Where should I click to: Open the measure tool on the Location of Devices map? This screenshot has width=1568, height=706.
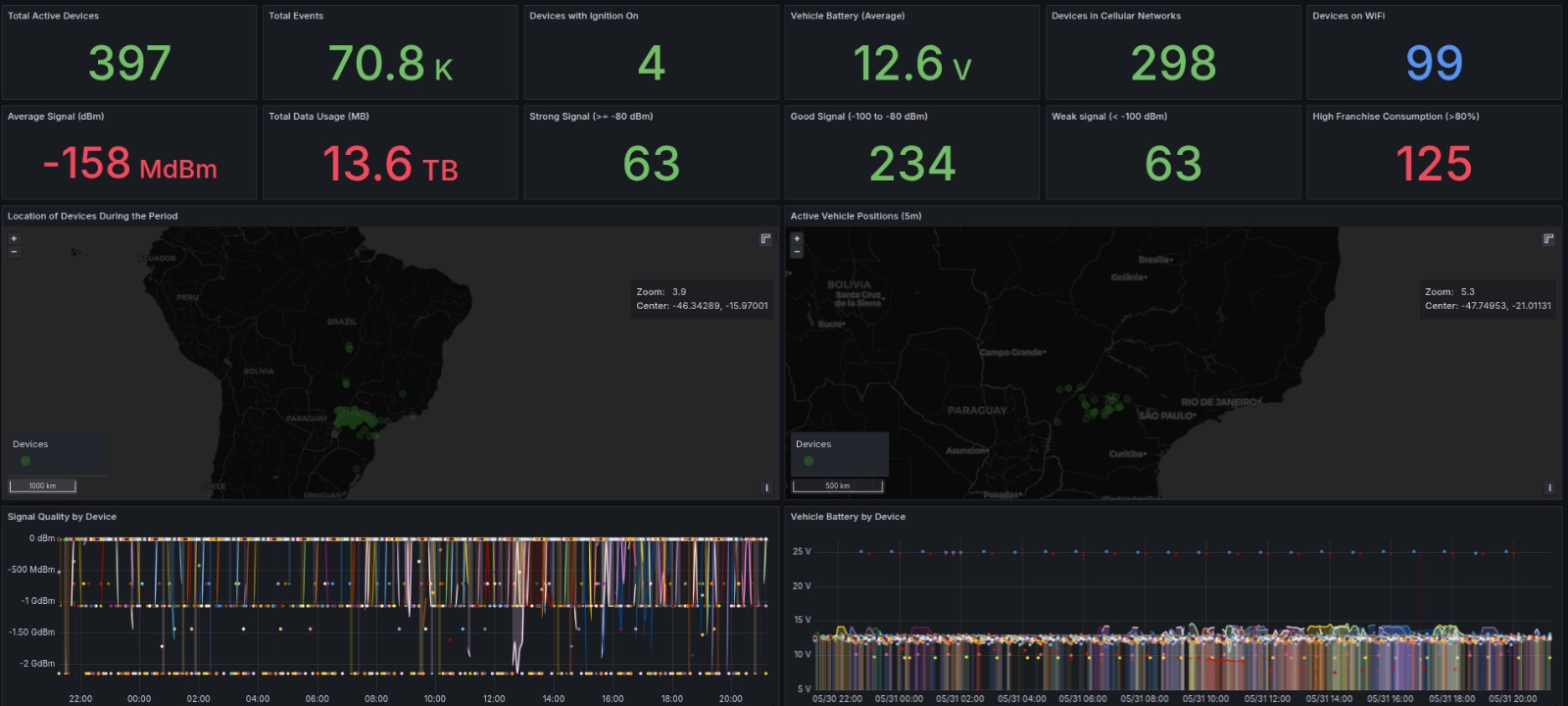[766, 239]
